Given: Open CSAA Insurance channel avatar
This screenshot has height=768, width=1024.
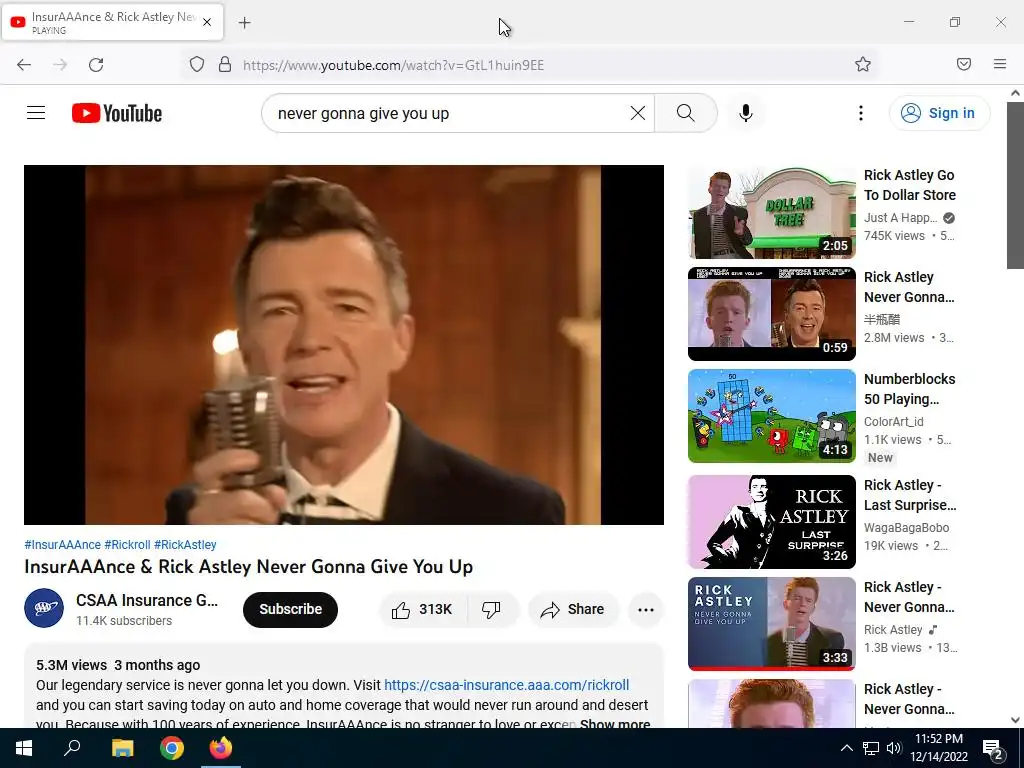Looking at the screenshot, I should point(44,608).
